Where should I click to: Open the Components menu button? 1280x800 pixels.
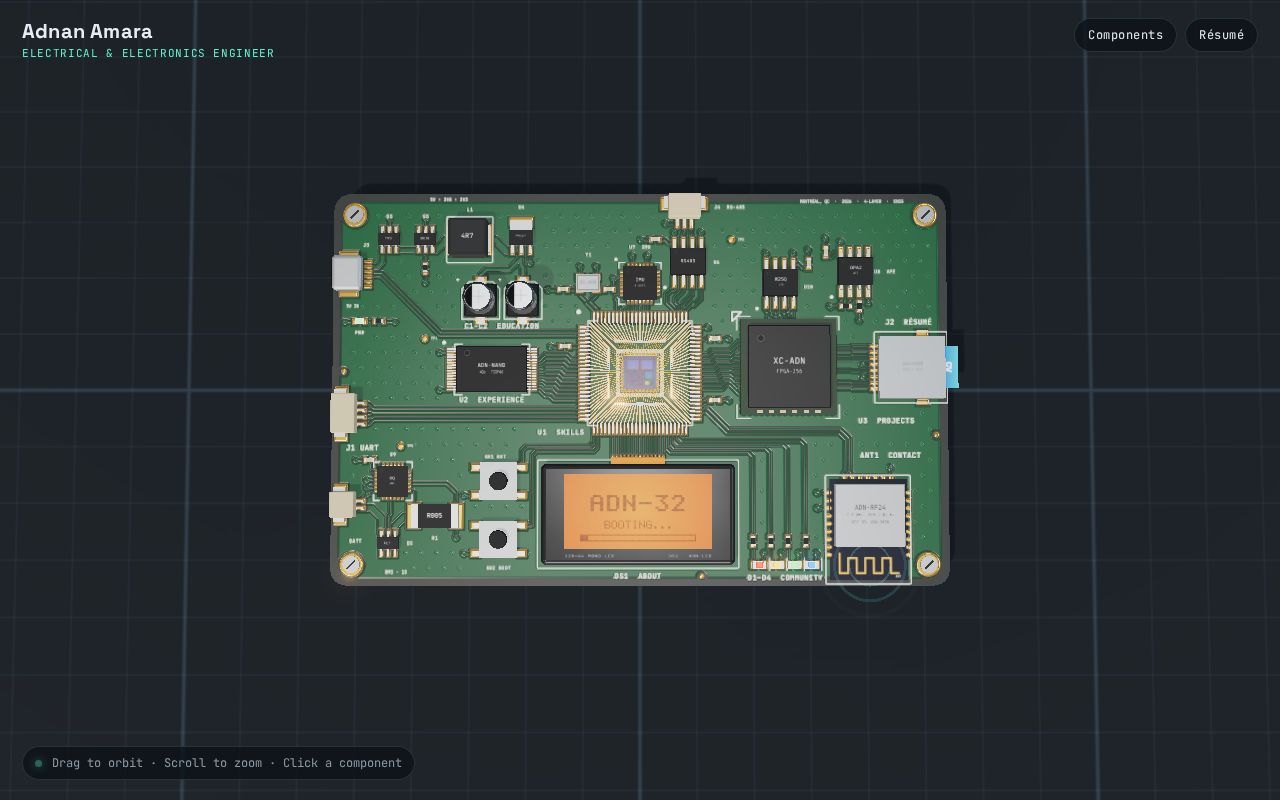[x=1125, y=35]
